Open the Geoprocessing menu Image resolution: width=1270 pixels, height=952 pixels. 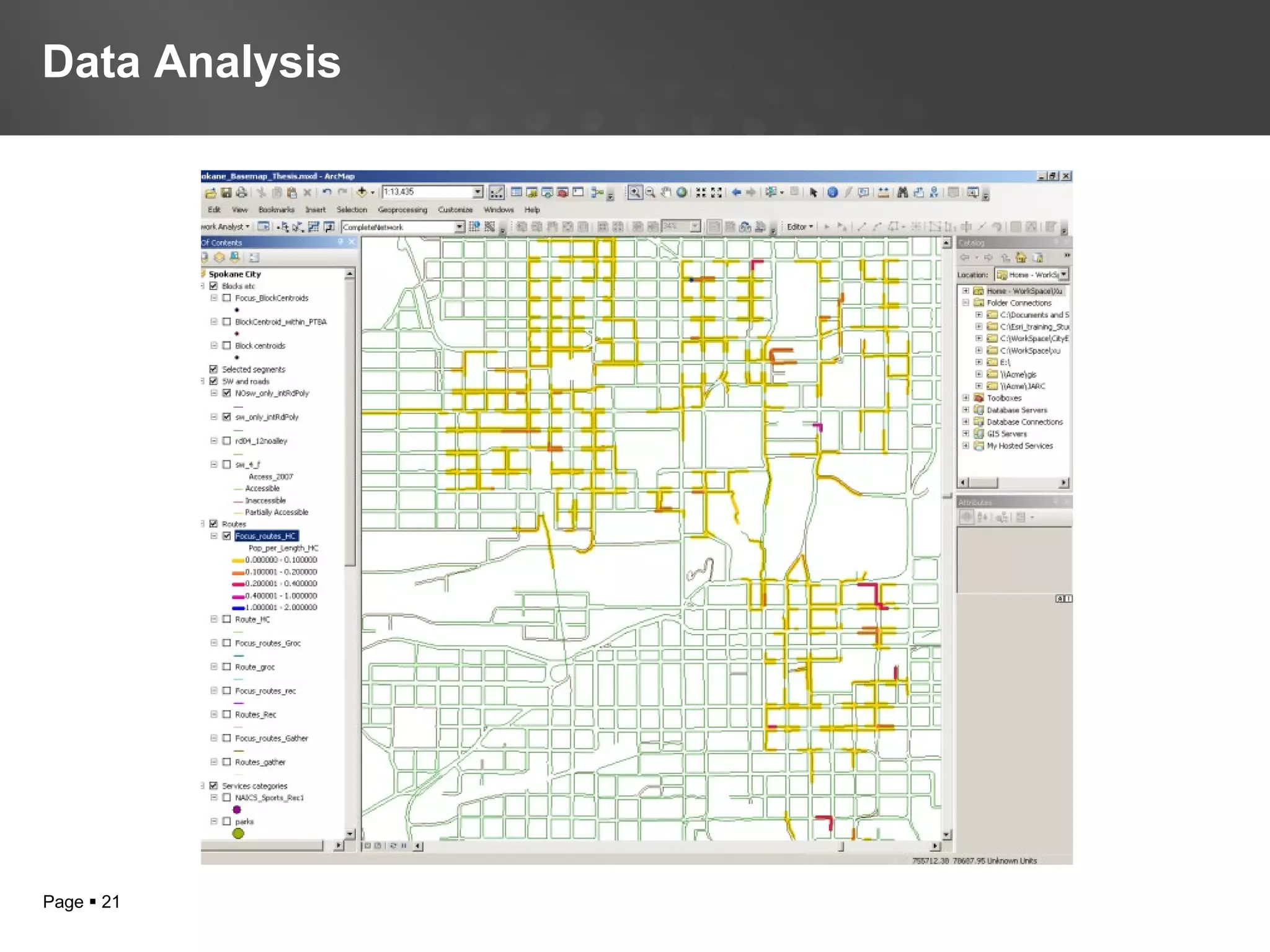click(402, 210)
